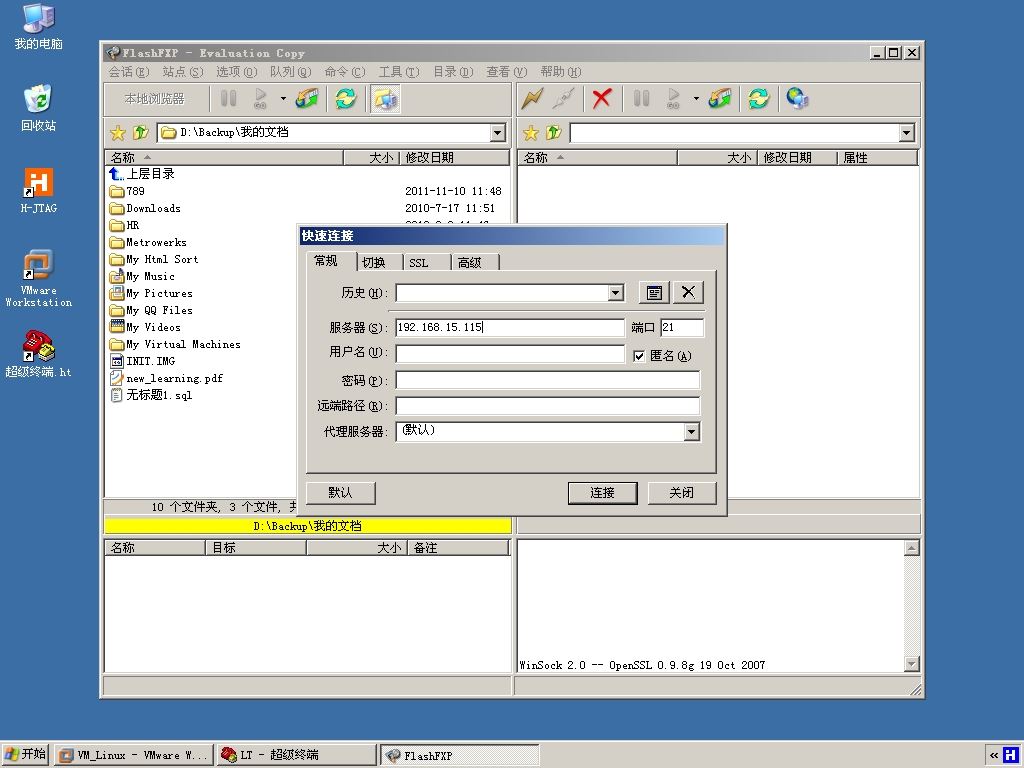Switch to LT - 超级终端 taskbar window
Screen dimensions: 1024x768
tap(297, 756)
